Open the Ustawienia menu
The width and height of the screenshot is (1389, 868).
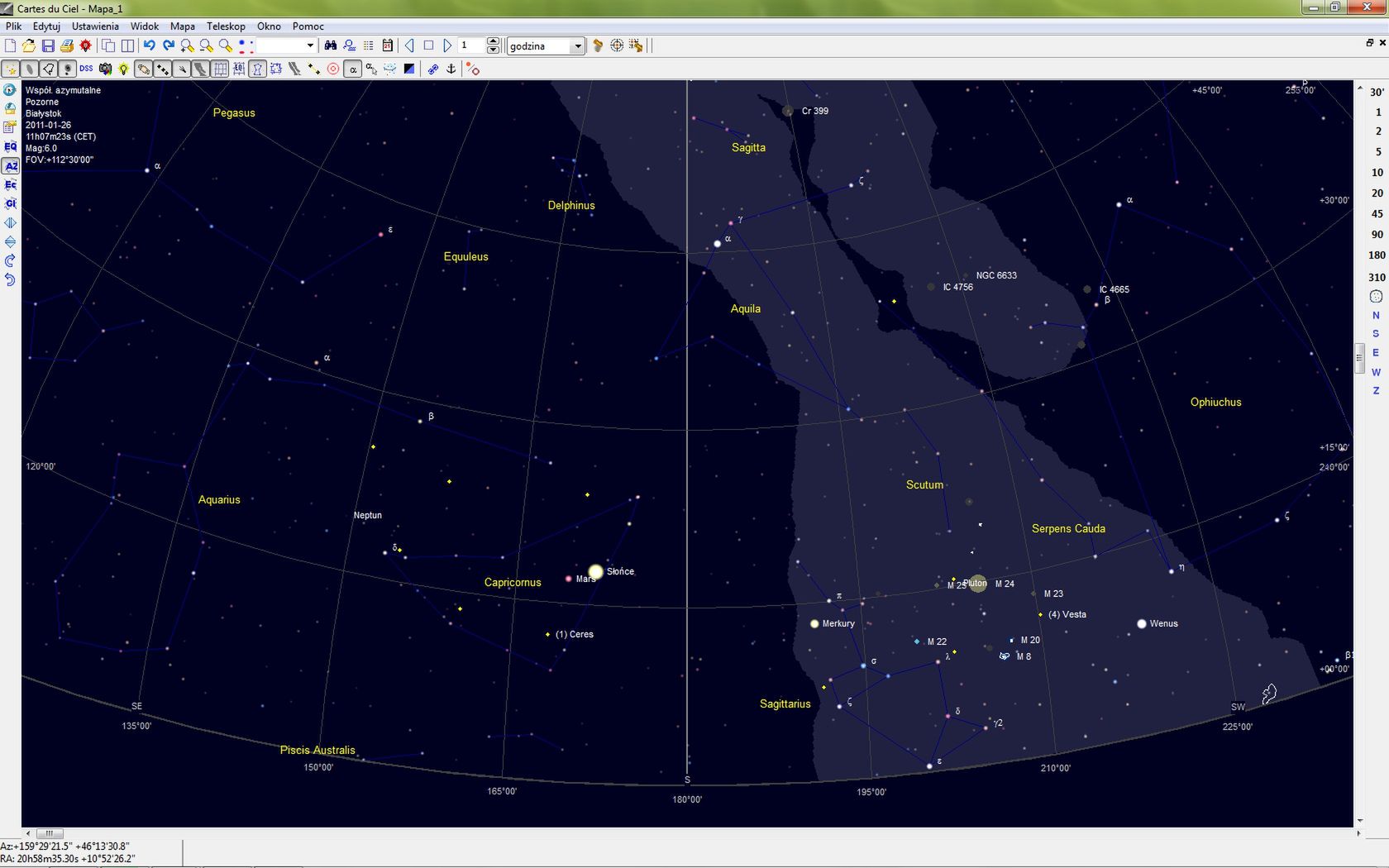pyautogui.click(x=94, y=26)
